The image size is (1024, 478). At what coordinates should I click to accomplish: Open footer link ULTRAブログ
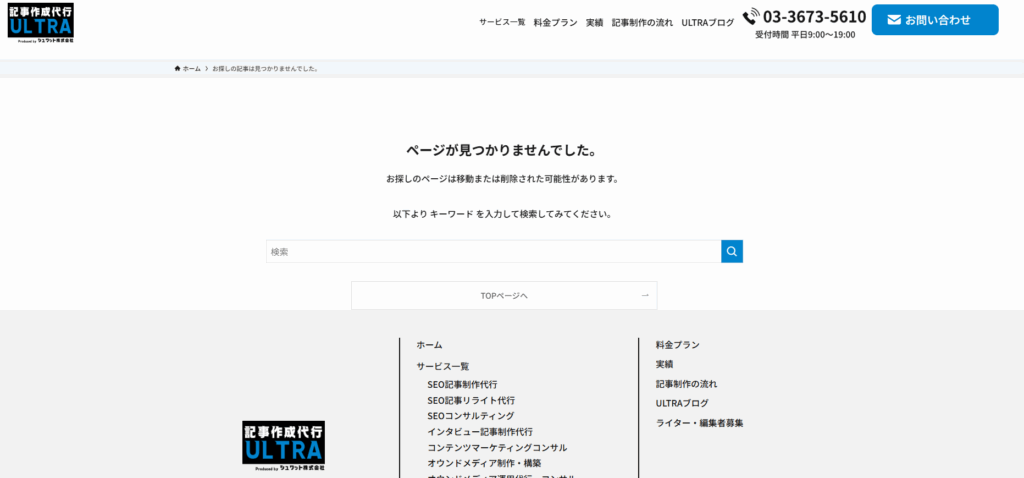(682, 403)
